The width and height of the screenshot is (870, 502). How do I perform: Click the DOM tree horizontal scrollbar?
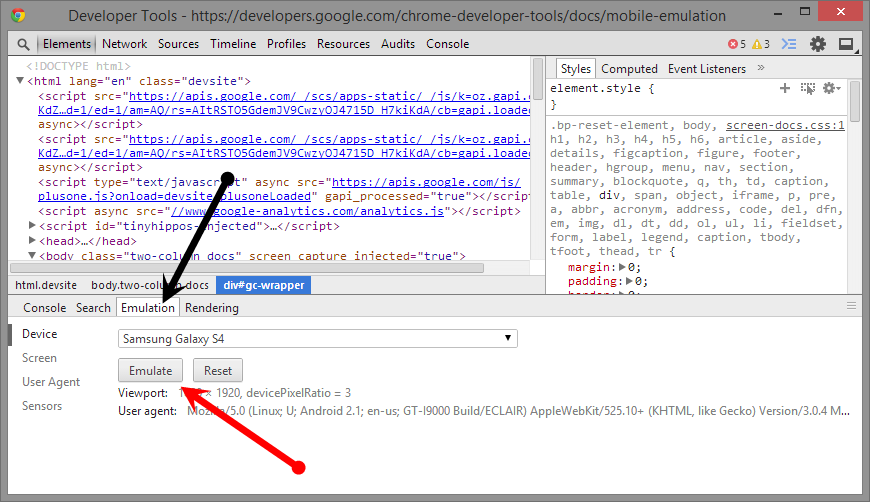[246, 268]
